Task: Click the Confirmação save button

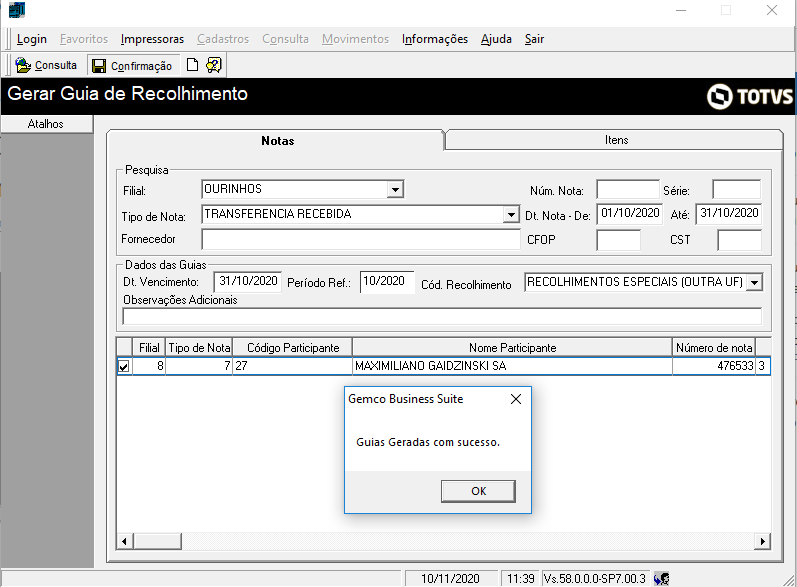Action: tap(132, 66)
